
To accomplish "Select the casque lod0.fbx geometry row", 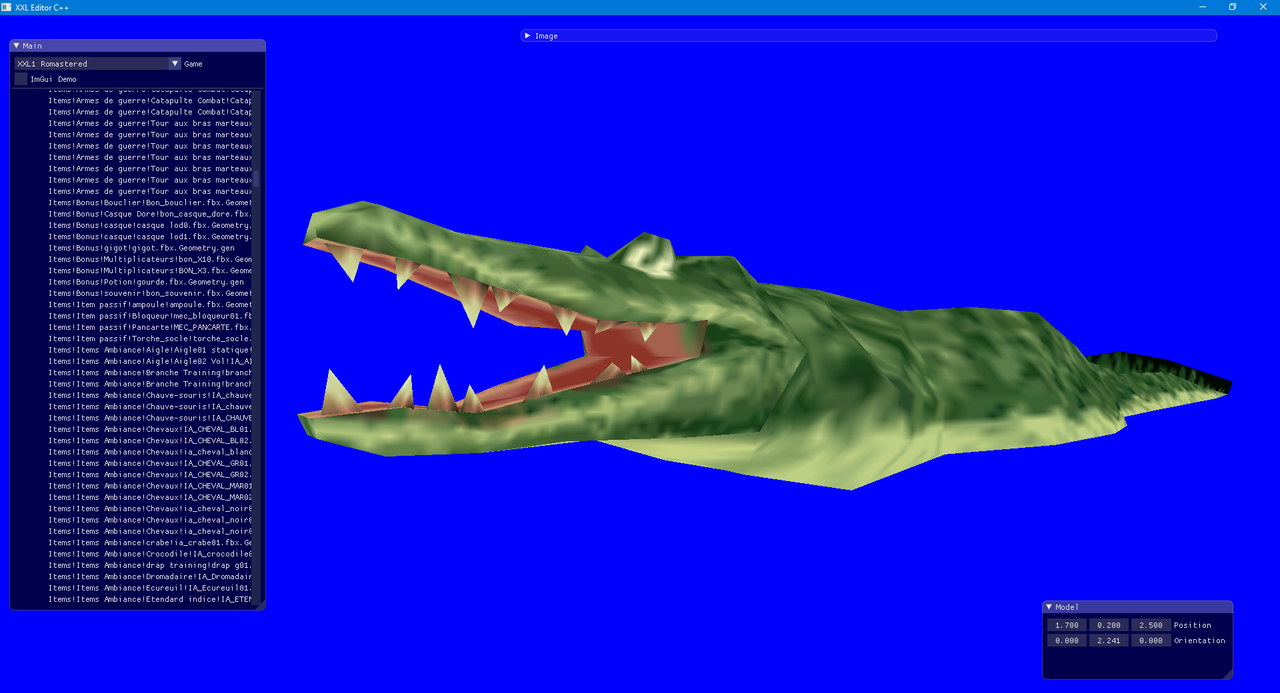I will (150, 225).
